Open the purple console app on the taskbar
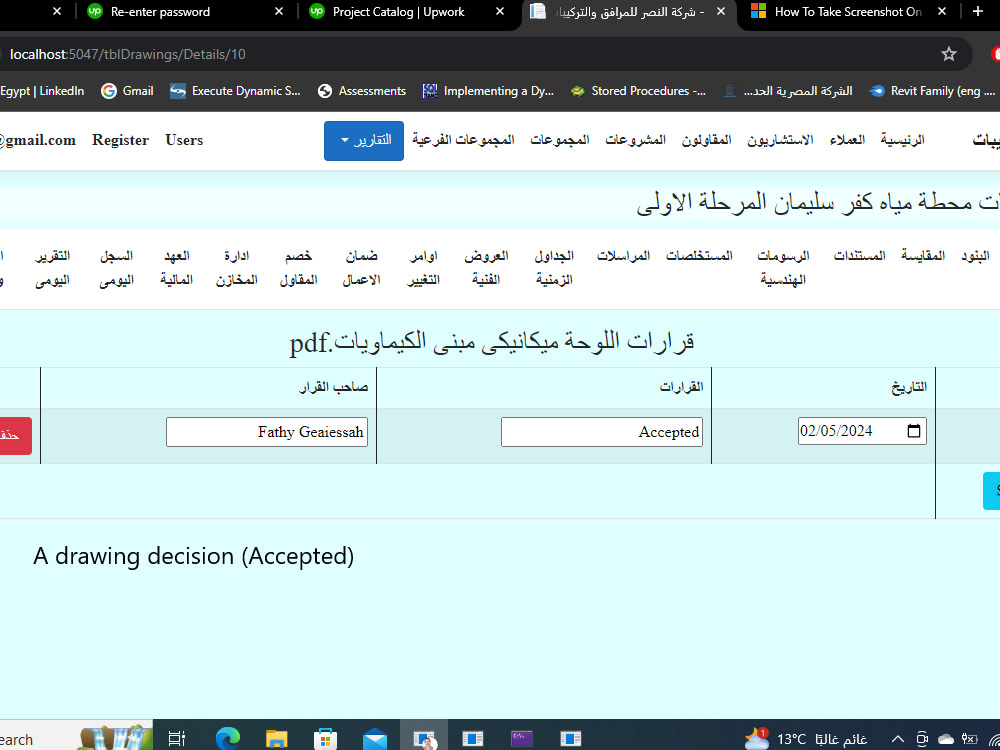Image resolution: width=1000 pixels, height=750 pixels. [x=522, y=739]
